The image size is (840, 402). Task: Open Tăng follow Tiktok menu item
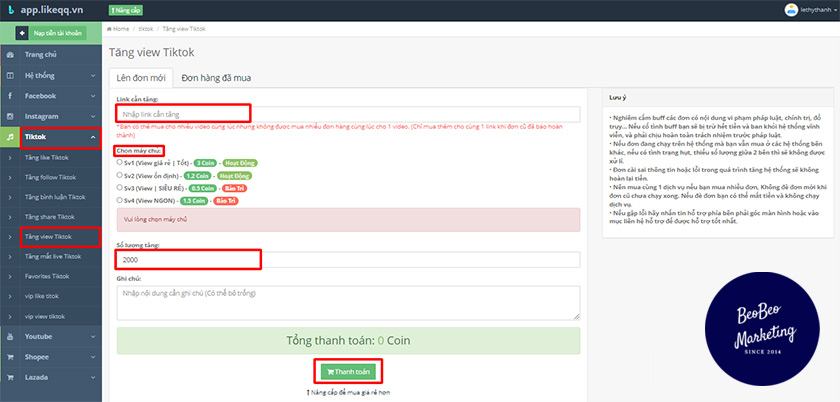[52, 176]
